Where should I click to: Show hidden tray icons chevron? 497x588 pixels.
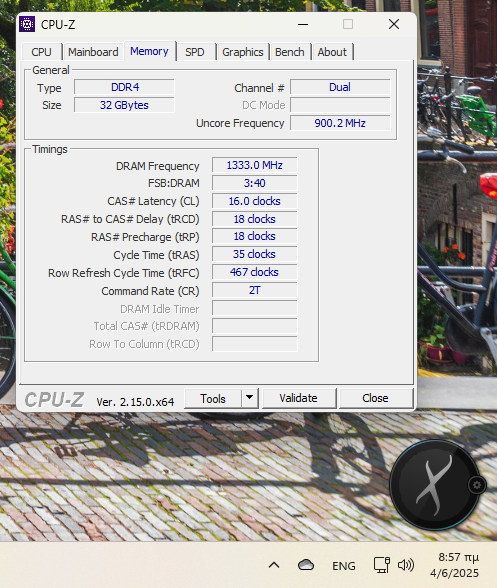[274, 565]
